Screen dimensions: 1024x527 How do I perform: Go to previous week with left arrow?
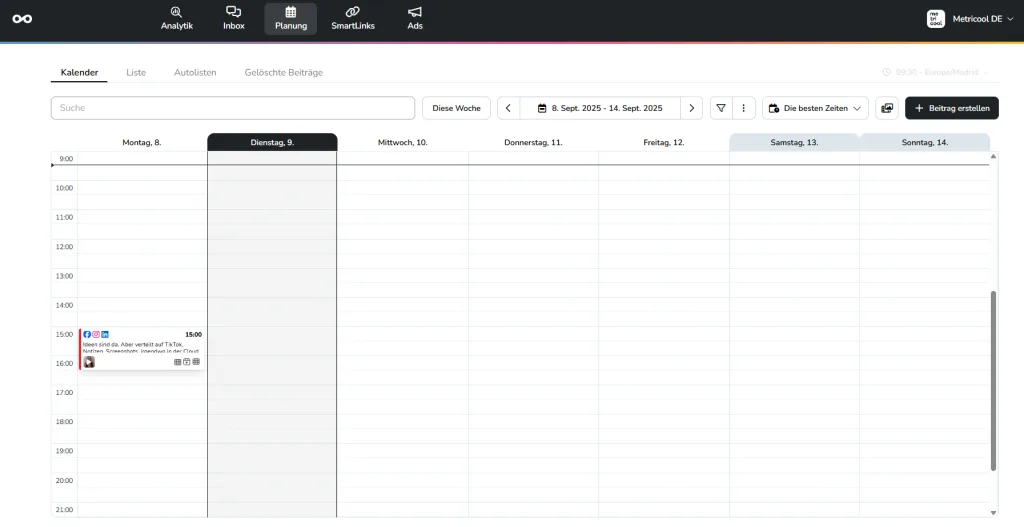(x=508, y=108)
